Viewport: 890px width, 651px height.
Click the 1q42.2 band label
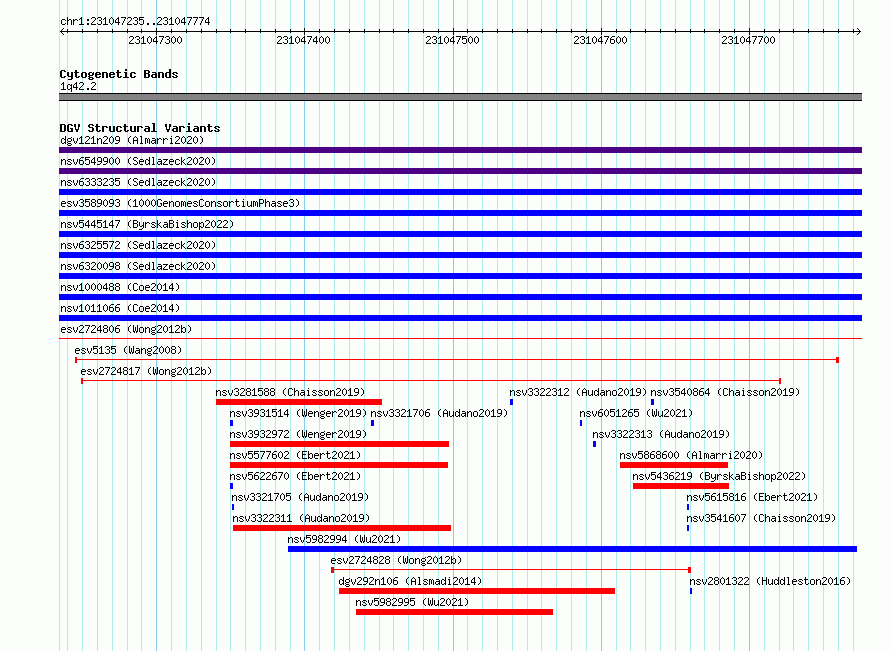click(x=78, y=86)
